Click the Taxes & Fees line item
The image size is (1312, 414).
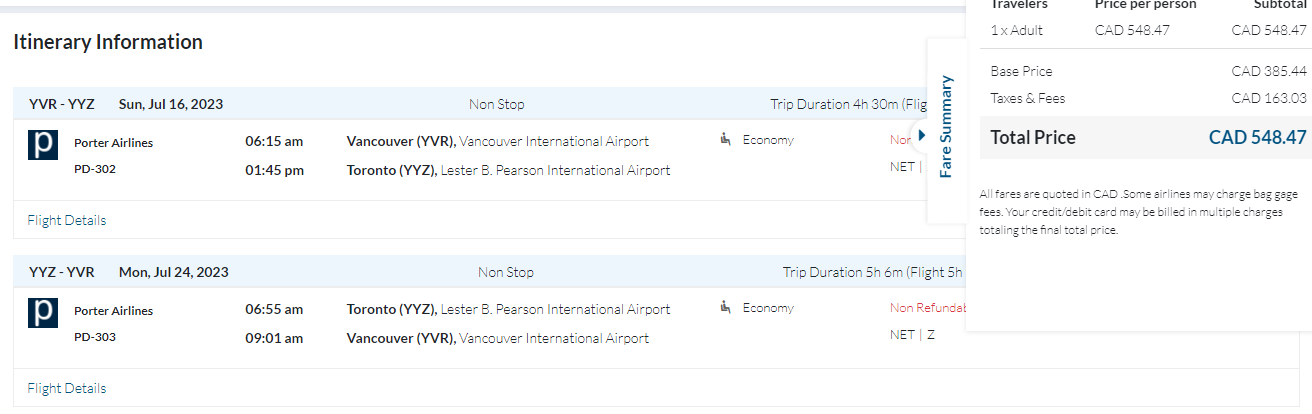point(1028,98)
